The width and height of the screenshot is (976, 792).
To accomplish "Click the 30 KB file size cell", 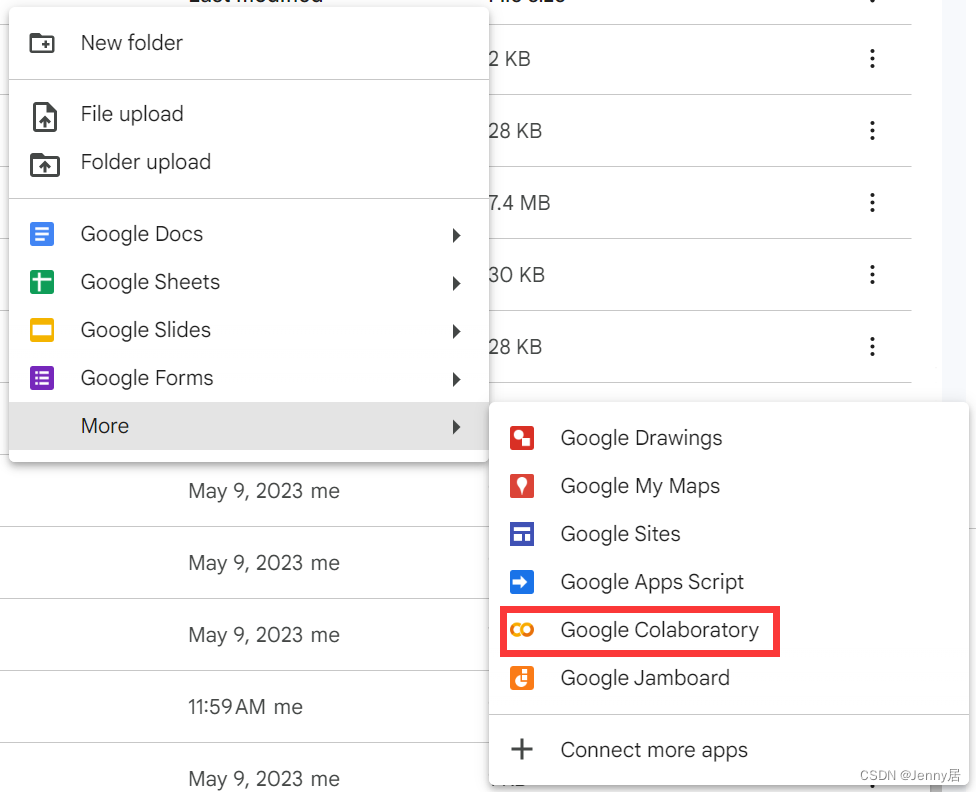I will 517,275.
